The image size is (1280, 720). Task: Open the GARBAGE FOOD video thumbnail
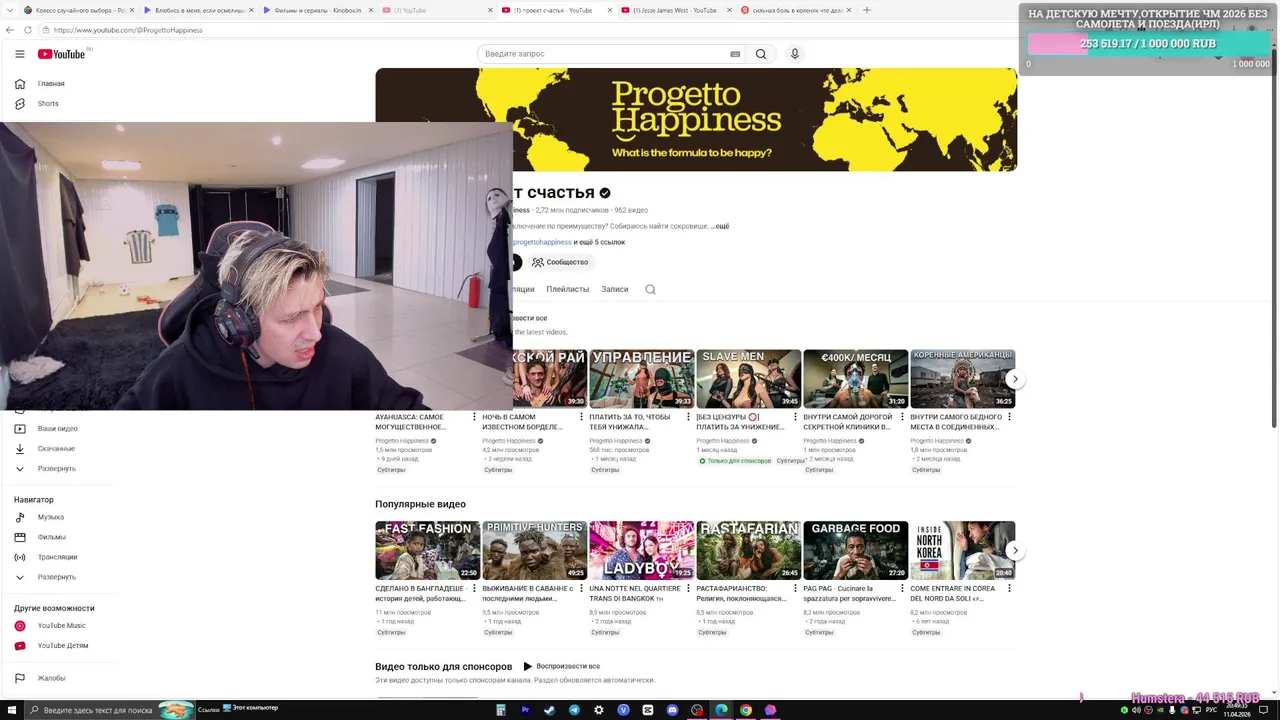point(855,550)
